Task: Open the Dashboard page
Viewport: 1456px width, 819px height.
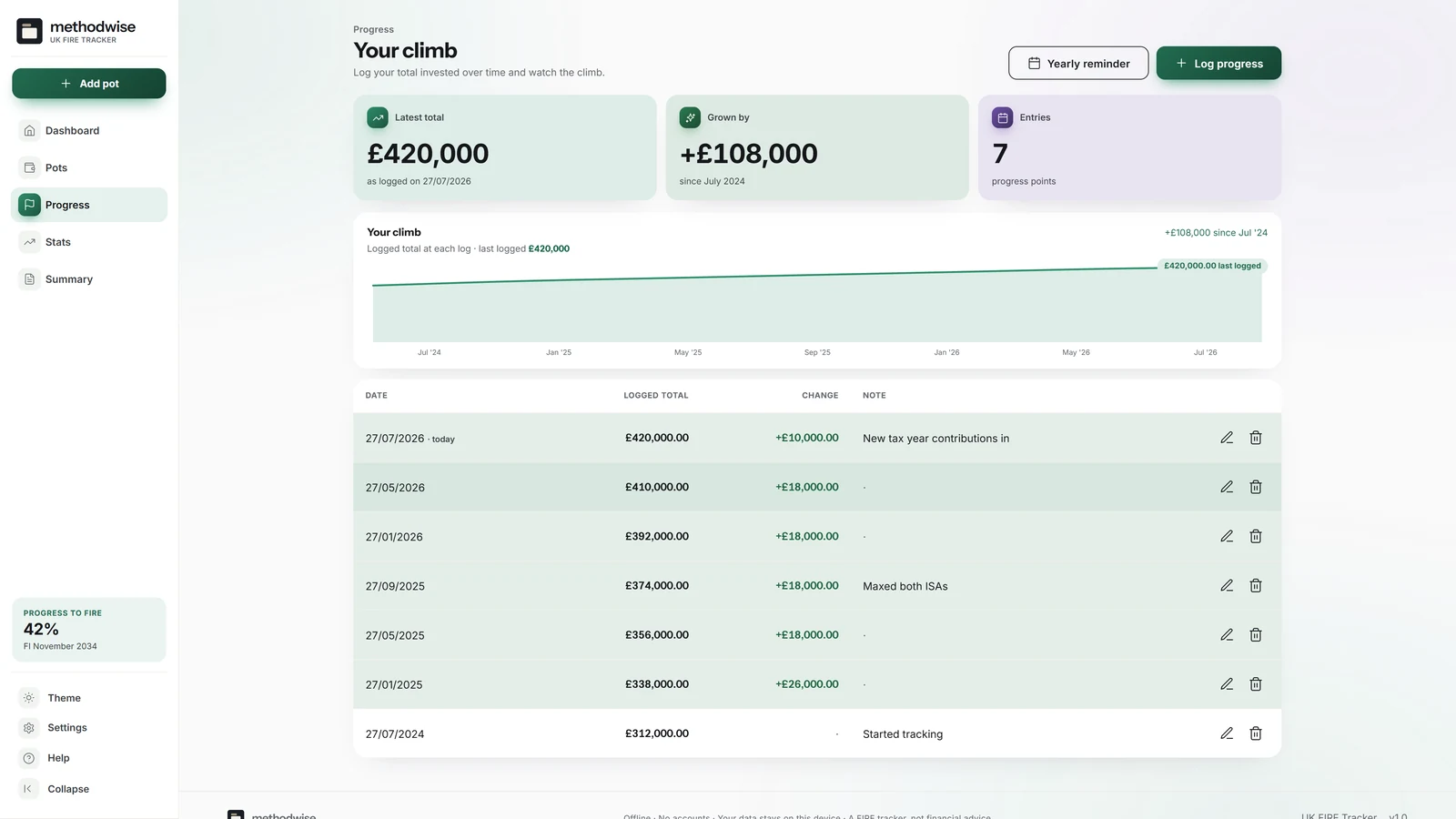Action: 89,131
